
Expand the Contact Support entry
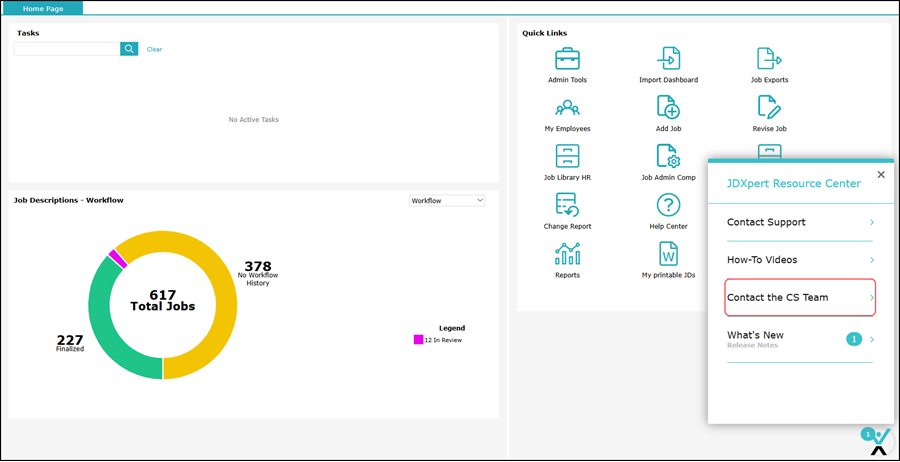(x=800, y=222)
